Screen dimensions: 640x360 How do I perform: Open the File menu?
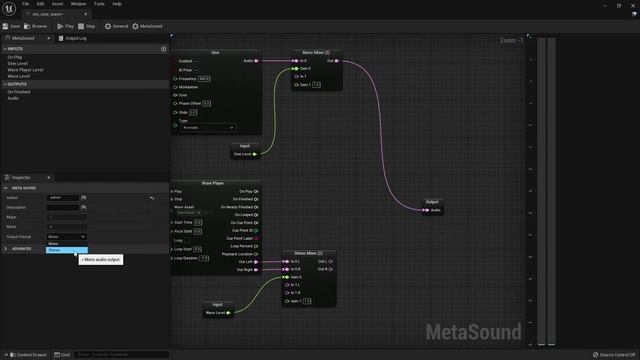click(26, 4)
